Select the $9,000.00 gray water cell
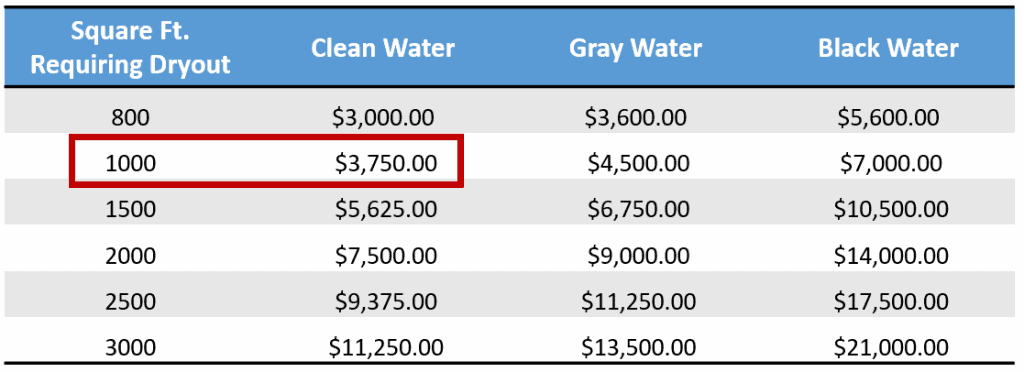Screen dimensions: 1024x372 pyautogui.click(x=638, y=255)
